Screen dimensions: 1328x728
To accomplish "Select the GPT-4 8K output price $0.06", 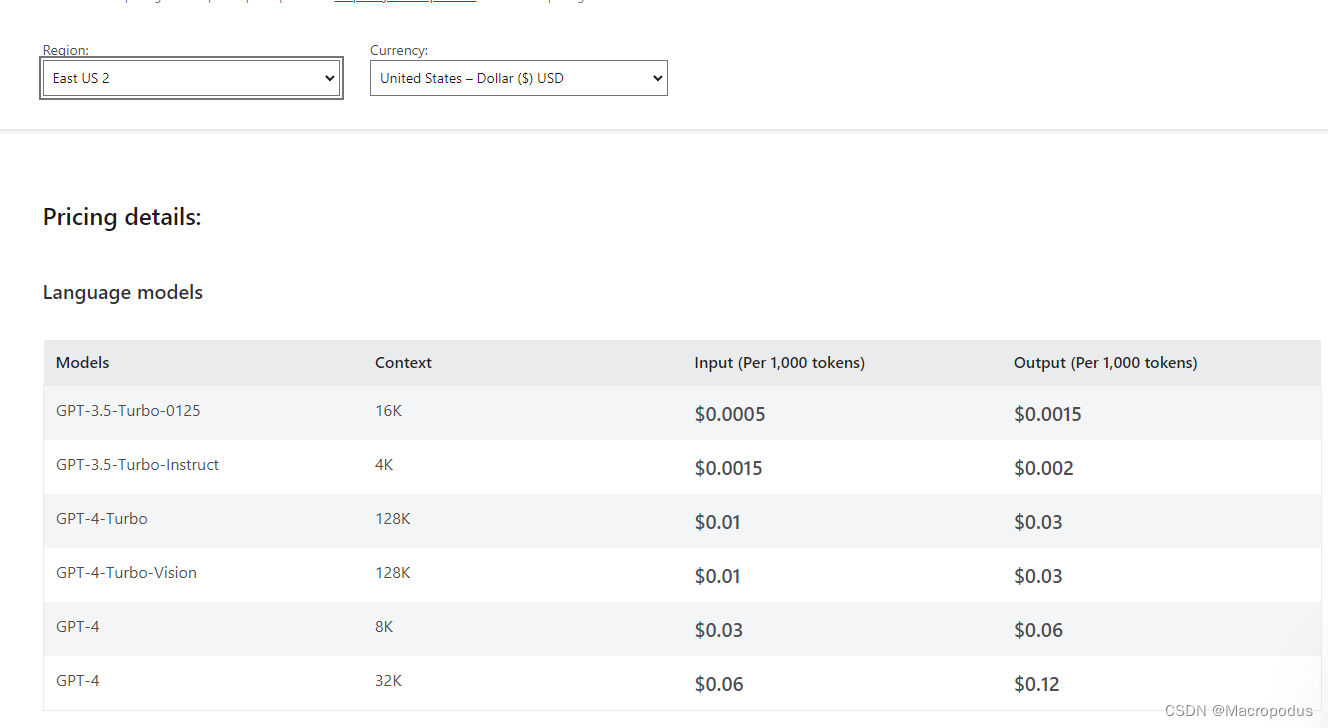I will coord(1038,630).
